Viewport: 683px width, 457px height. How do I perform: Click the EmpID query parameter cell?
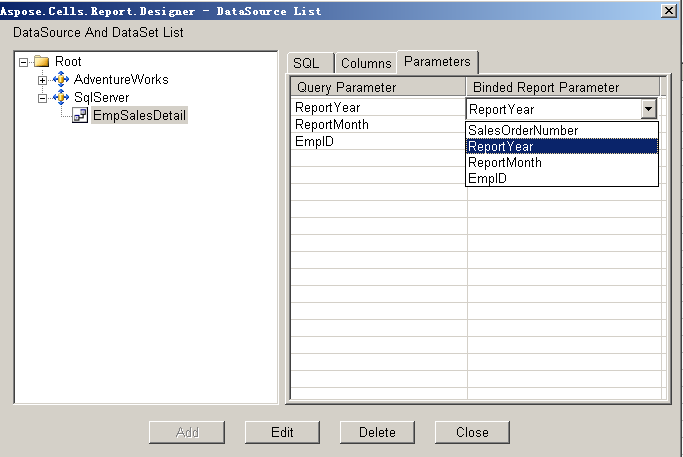(378, 141)
